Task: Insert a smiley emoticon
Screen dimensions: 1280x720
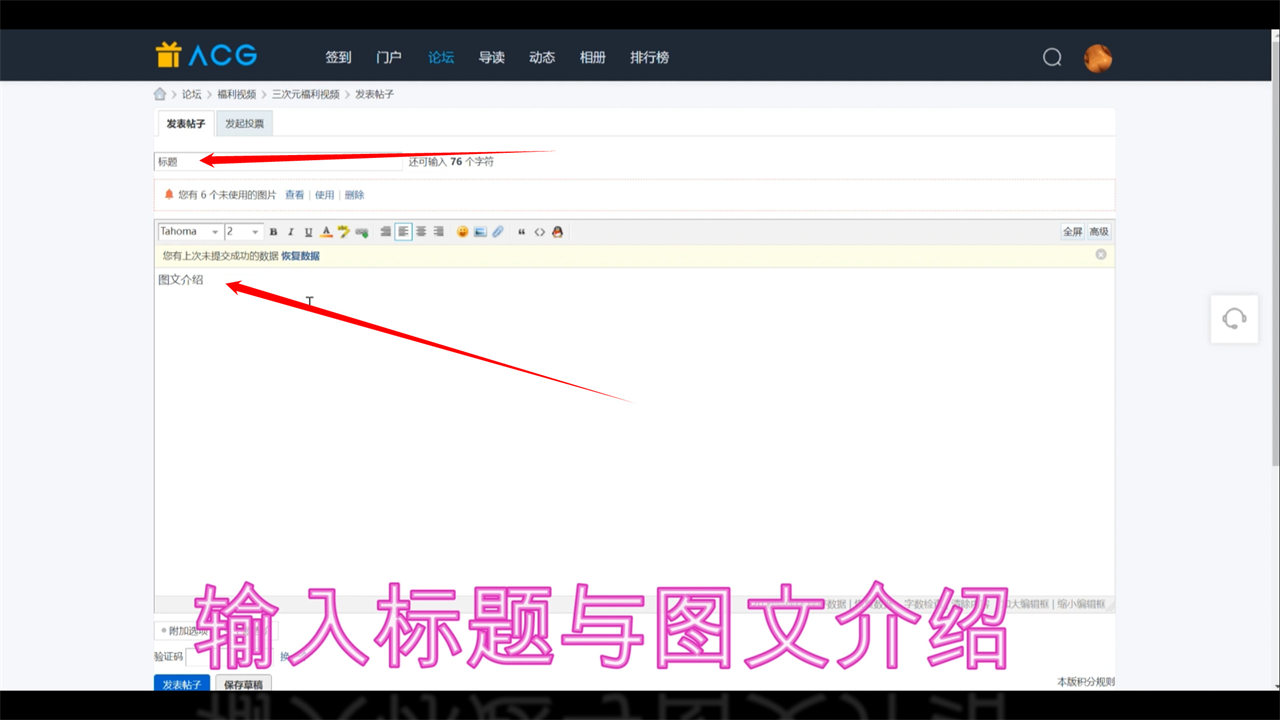Action: pos(463,232)
